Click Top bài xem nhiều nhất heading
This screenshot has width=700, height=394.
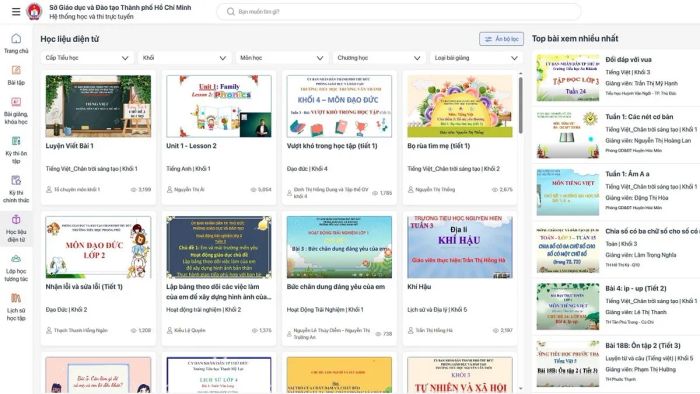[x=575, y=39]
